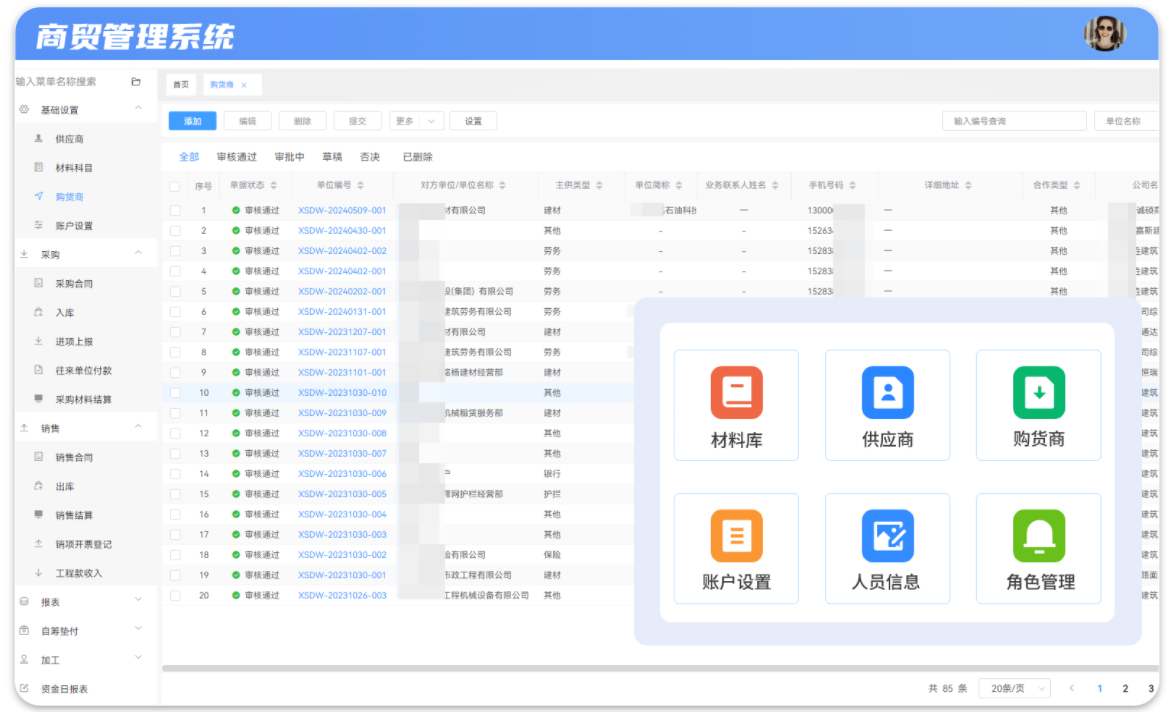Screen dimensions: 1170x712
Task: Switch to the 首页 tab
Action: [x=181, y=84]
